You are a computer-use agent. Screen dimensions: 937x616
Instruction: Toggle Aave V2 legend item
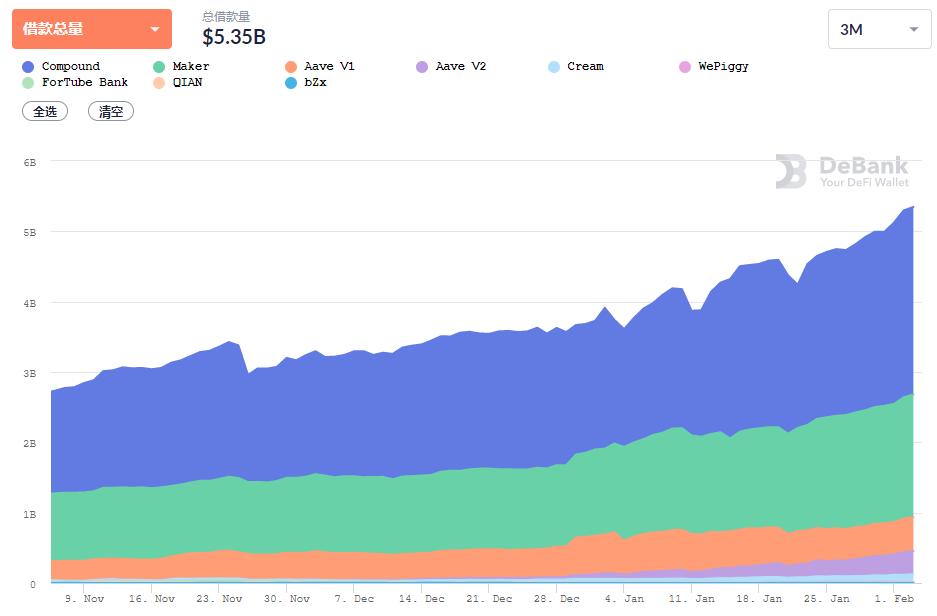point(451,66)
